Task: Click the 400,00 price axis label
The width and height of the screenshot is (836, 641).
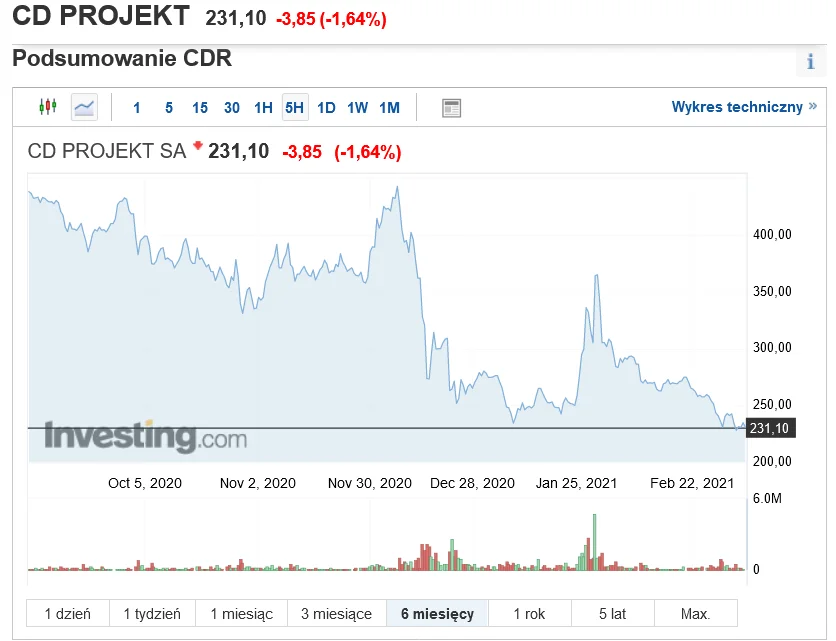Action: pyautogui.click(x=772, y=234)
